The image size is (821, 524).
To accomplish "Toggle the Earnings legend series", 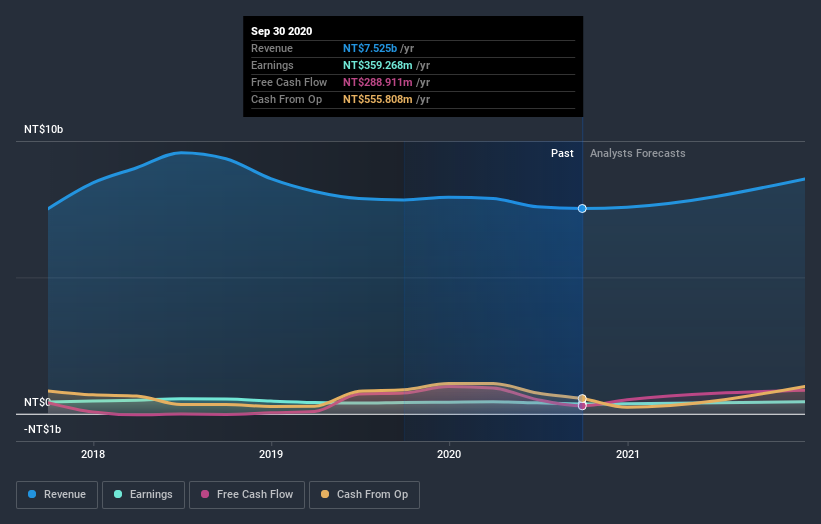I will [143, 495].
